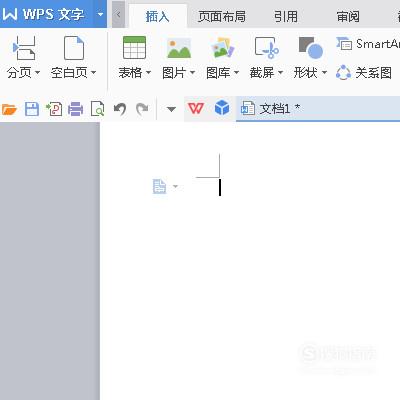400x400 pixels.
Task: Click the 图库 gallery icon
Action: click(223, 48)
